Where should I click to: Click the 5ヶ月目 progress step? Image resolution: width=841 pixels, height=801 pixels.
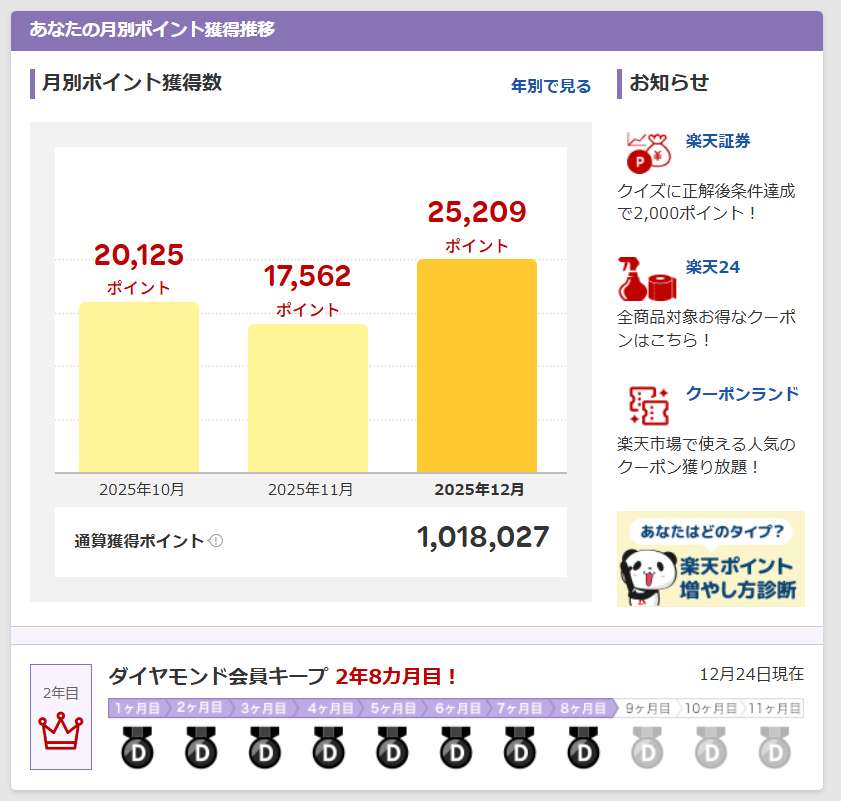392,708
